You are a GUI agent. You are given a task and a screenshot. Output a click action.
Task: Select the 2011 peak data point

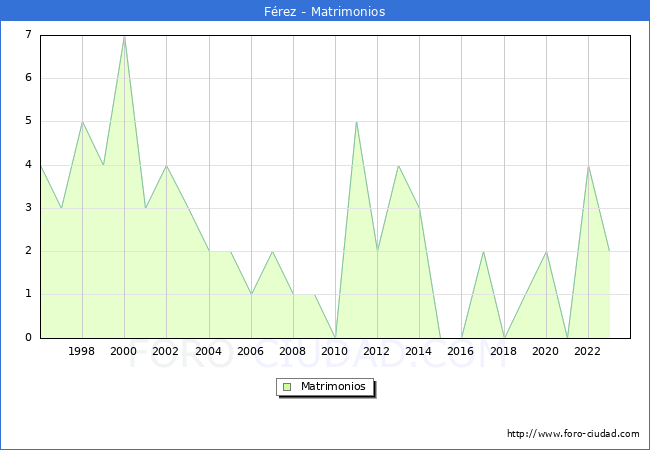pyautogui.click(x=356, y=122)
